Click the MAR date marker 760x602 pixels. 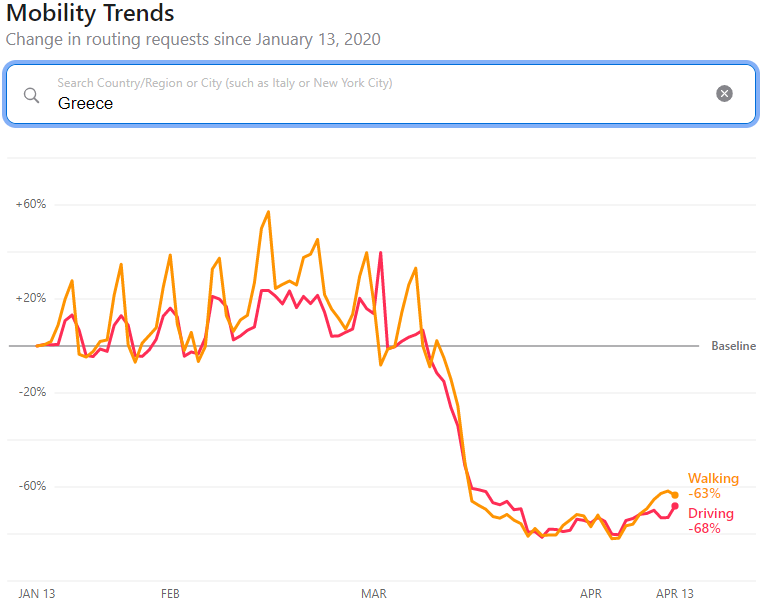pyautogui.click(x=374, y=594)
